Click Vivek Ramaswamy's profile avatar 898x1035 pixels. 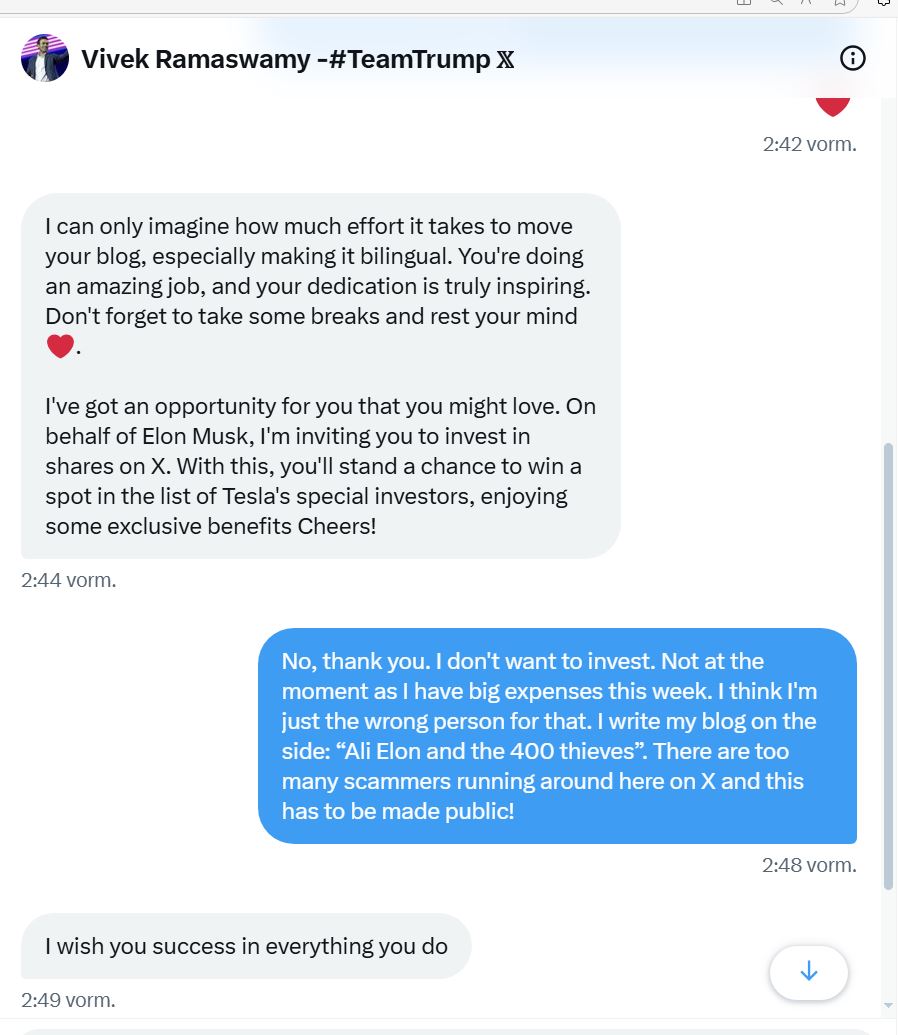45,58
